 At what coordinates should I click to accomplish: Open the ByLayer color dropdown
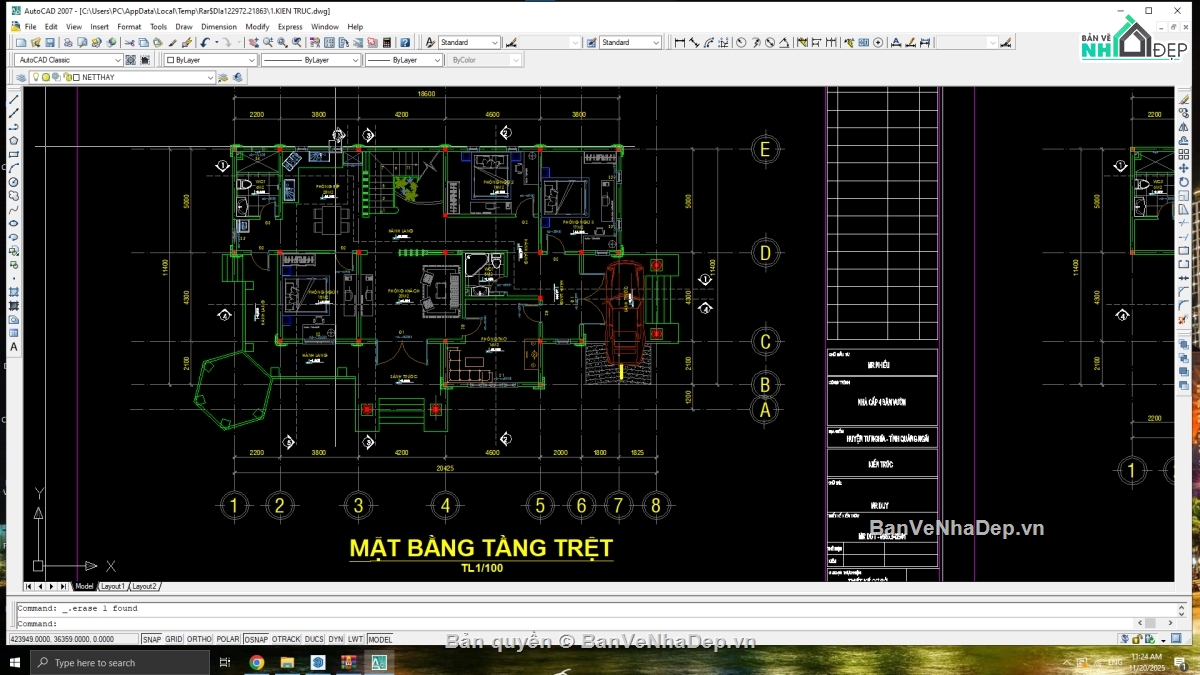[211, 60]
